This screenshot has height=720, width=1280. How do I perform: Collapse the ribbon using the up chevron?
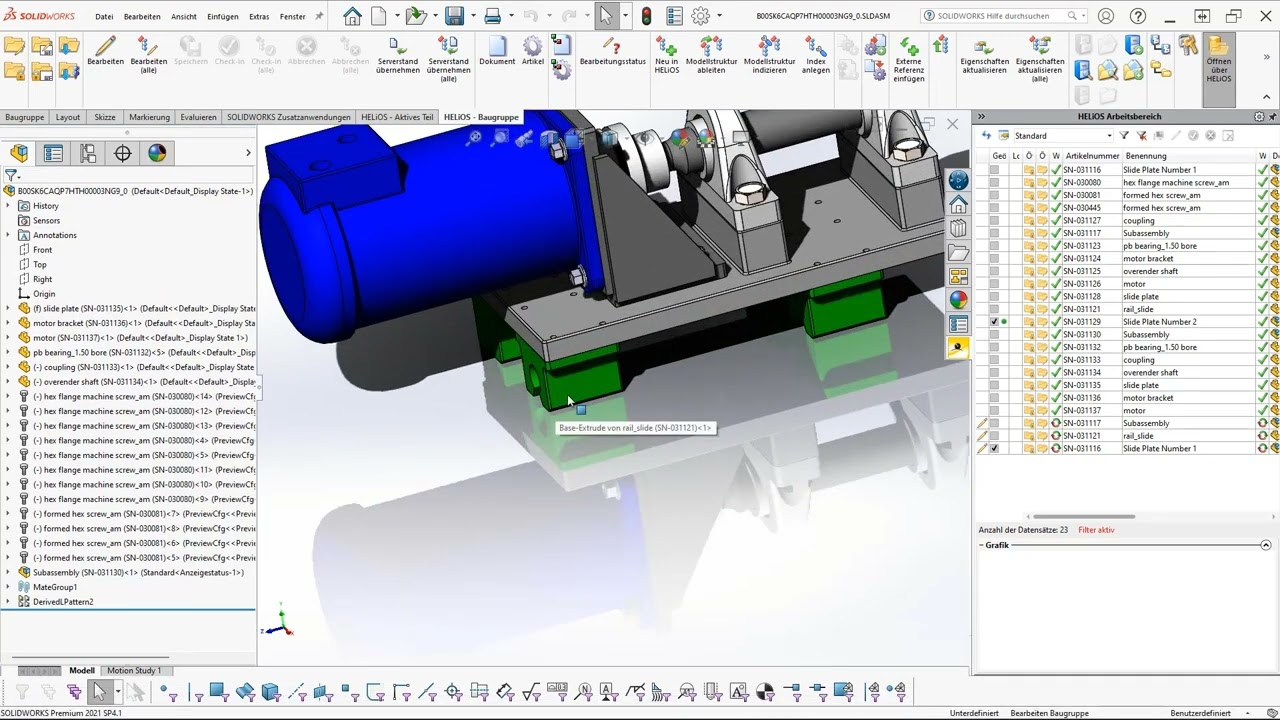pyautogui.click(x=1266, y=97)
